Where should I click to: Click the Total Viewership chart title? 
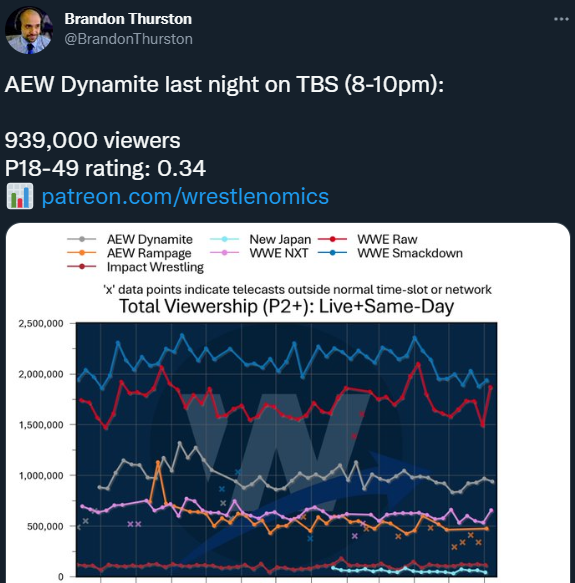tap(286, 307)
